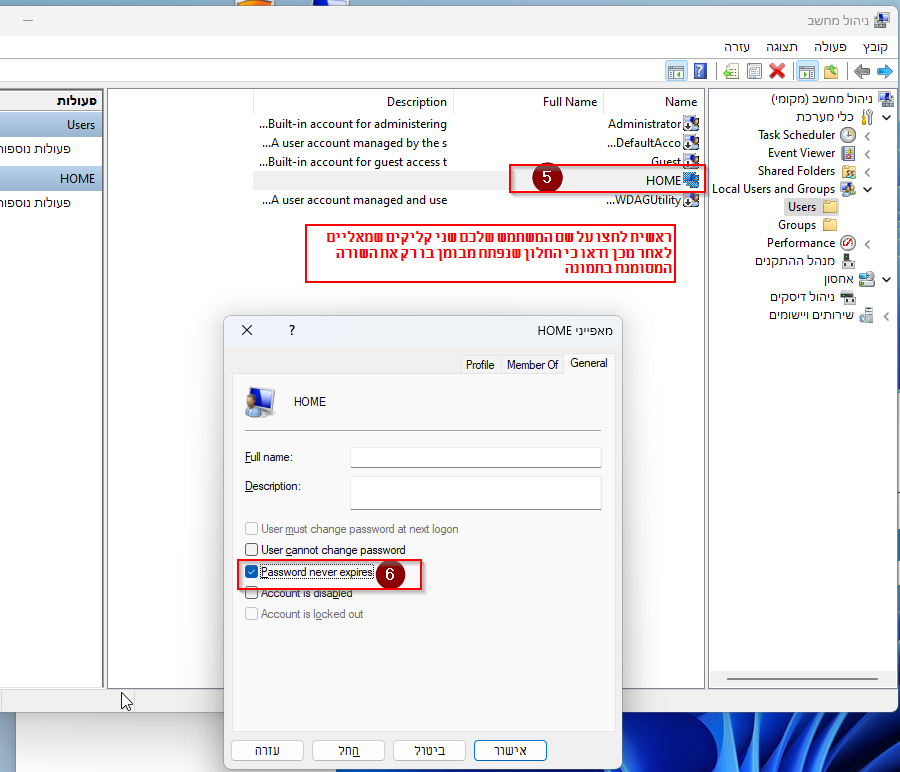Expand the Performance node

click(867, 243)
